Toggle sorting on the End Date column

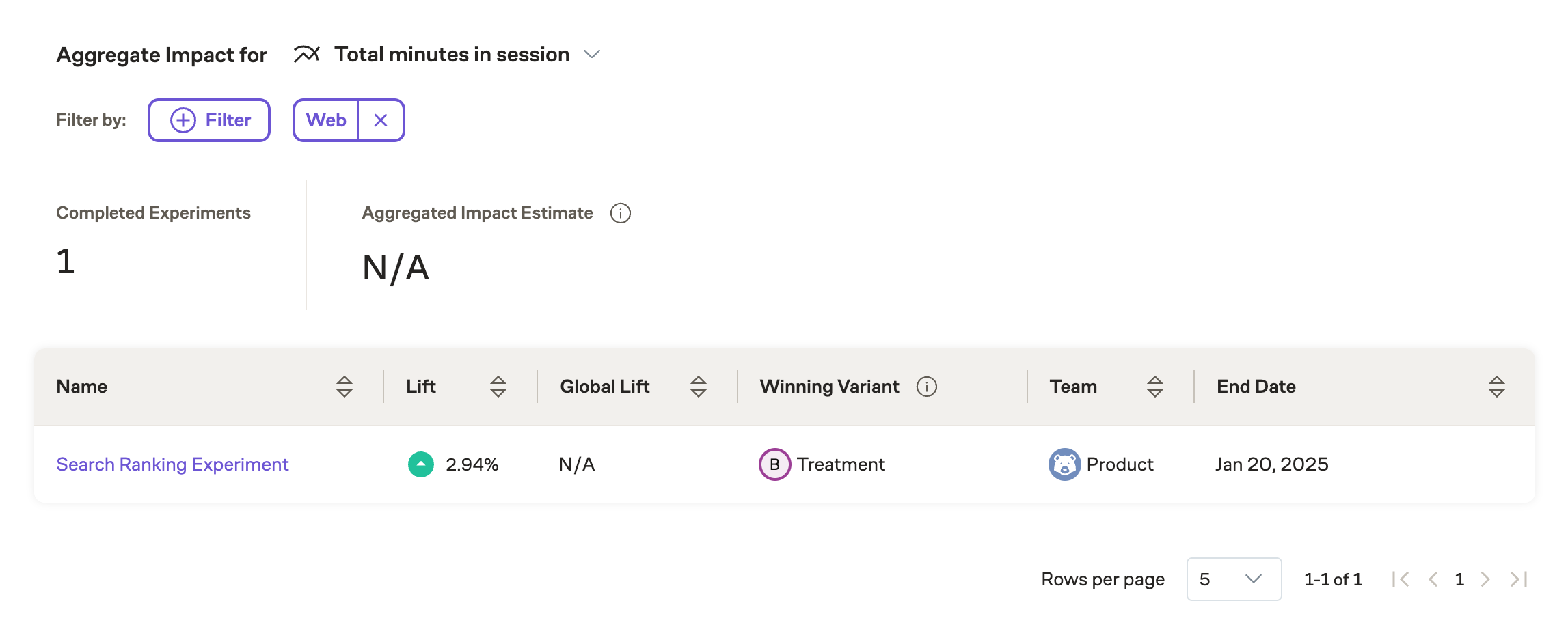click(1496, 387)
